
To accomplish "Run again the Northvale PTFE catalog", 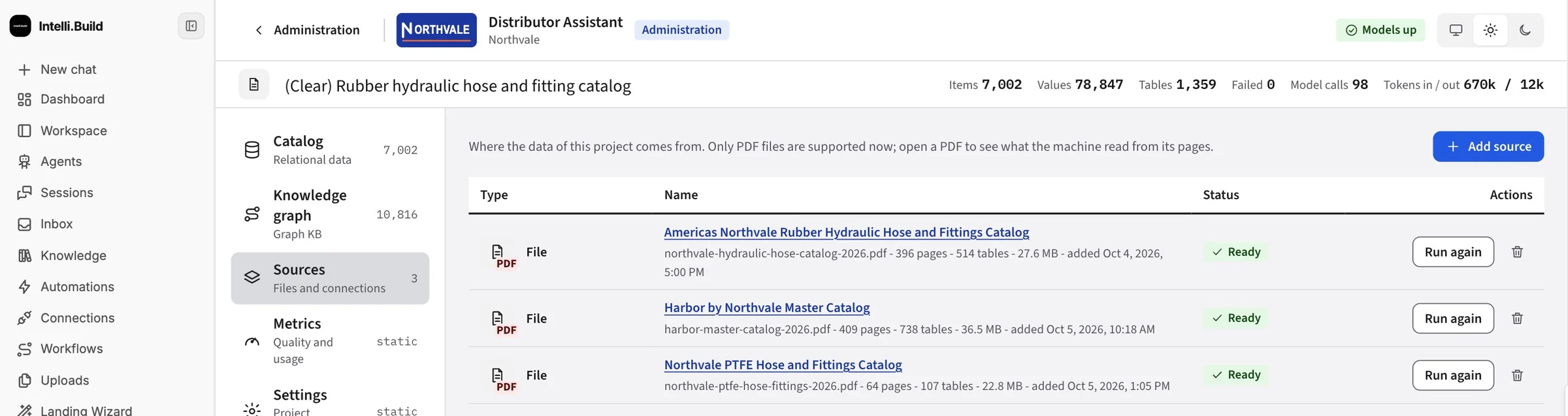I will click(x=1453, y=376).
